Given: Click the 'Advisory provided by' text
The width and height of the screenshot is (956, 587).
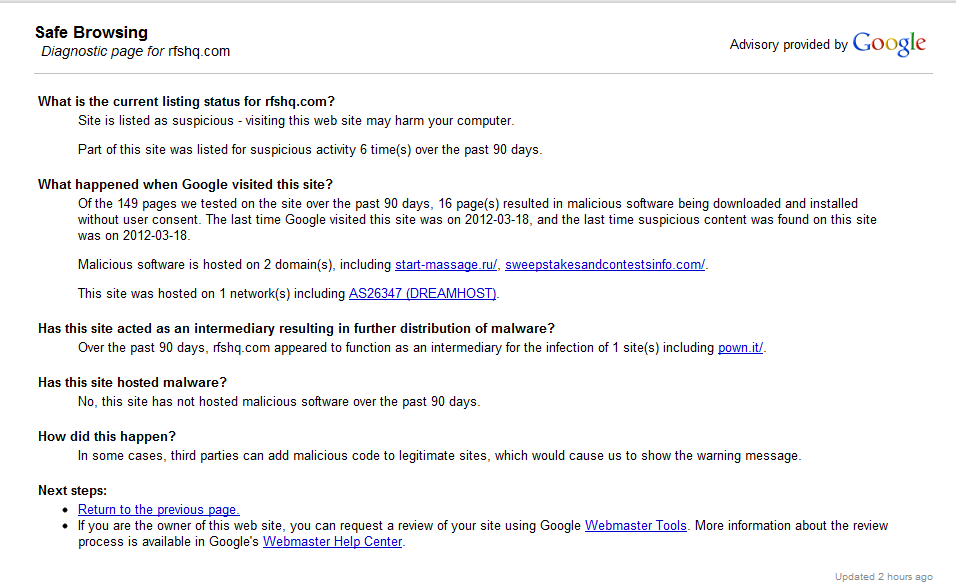Looking at the screenshot, I should pyautogui.click(x=788, y=45).
